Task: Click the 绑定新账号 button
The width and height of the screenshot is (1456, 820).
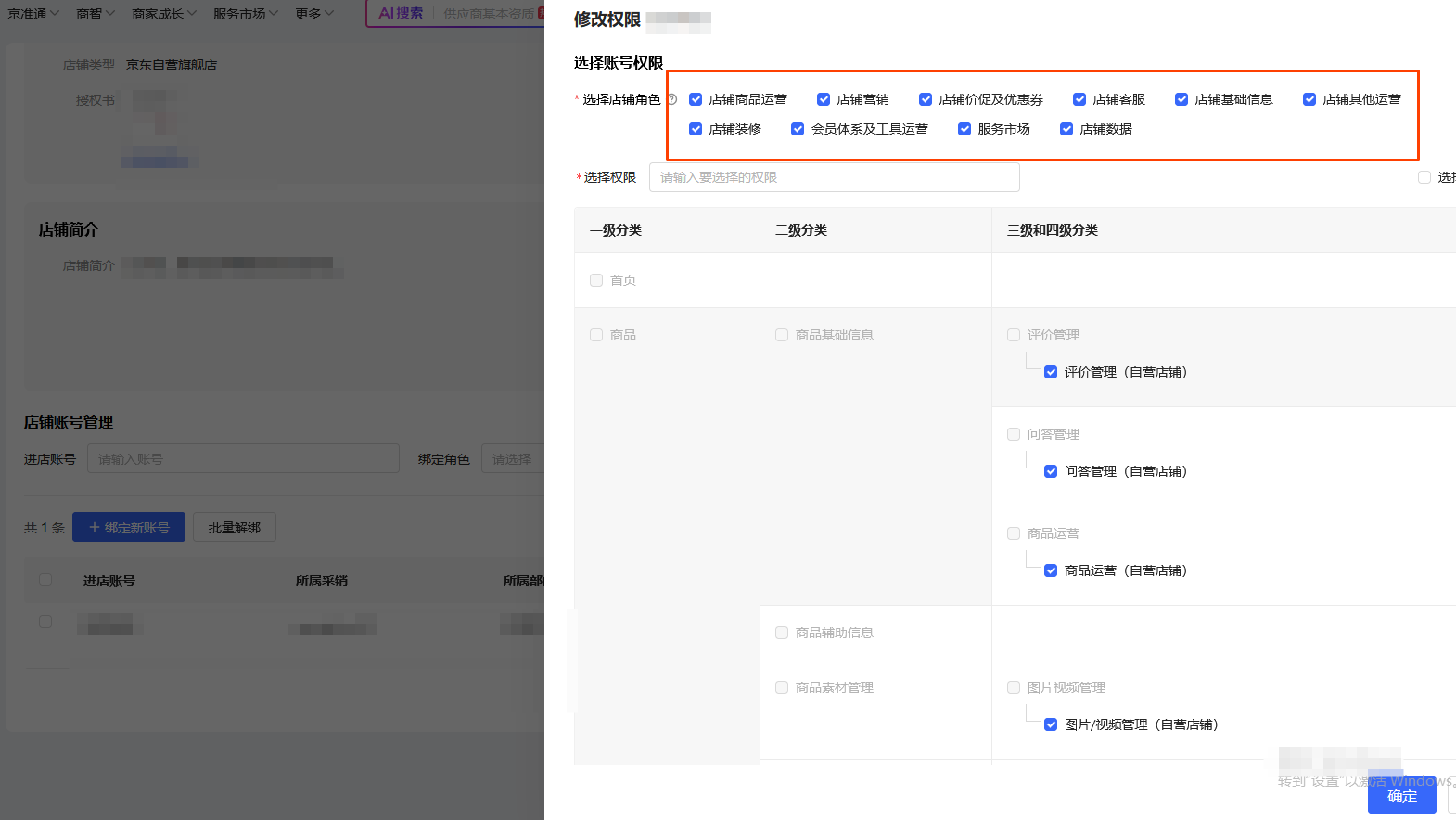Action: pos(129,527)
